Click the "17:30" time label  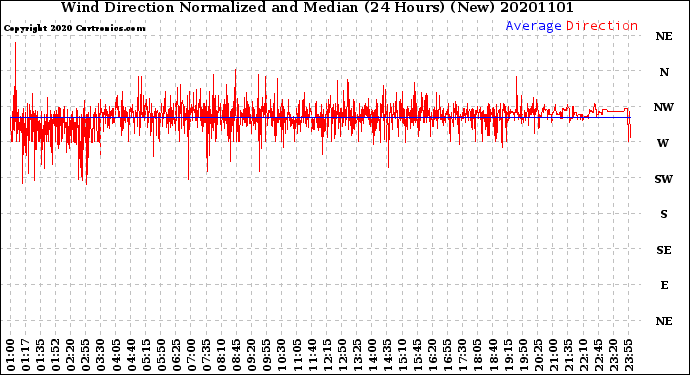pyautogui.click(x=462, y=355)
